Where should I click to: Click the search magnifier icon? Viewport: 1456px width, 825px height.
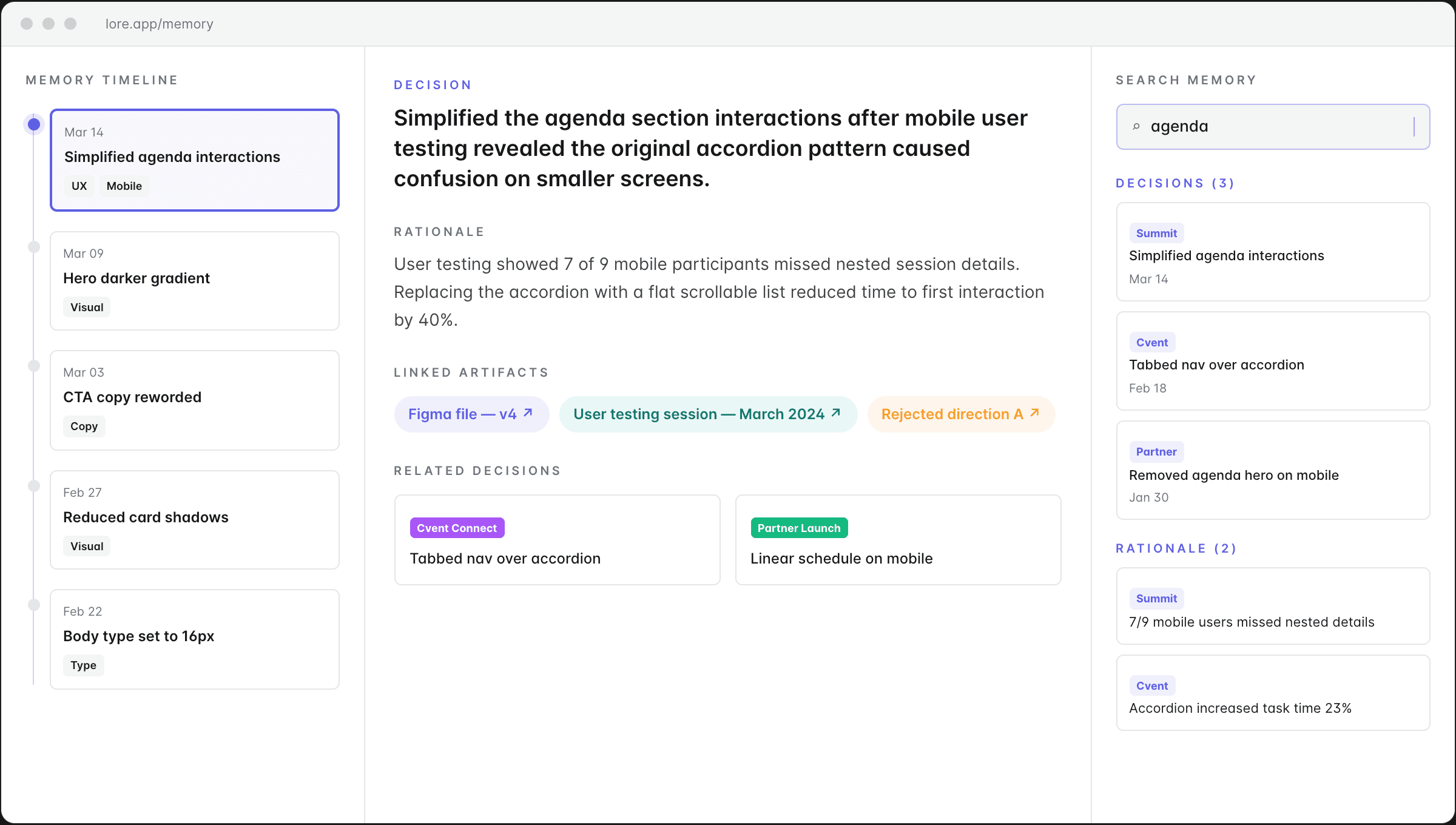pyautogui.click(x=1136, y=127)
